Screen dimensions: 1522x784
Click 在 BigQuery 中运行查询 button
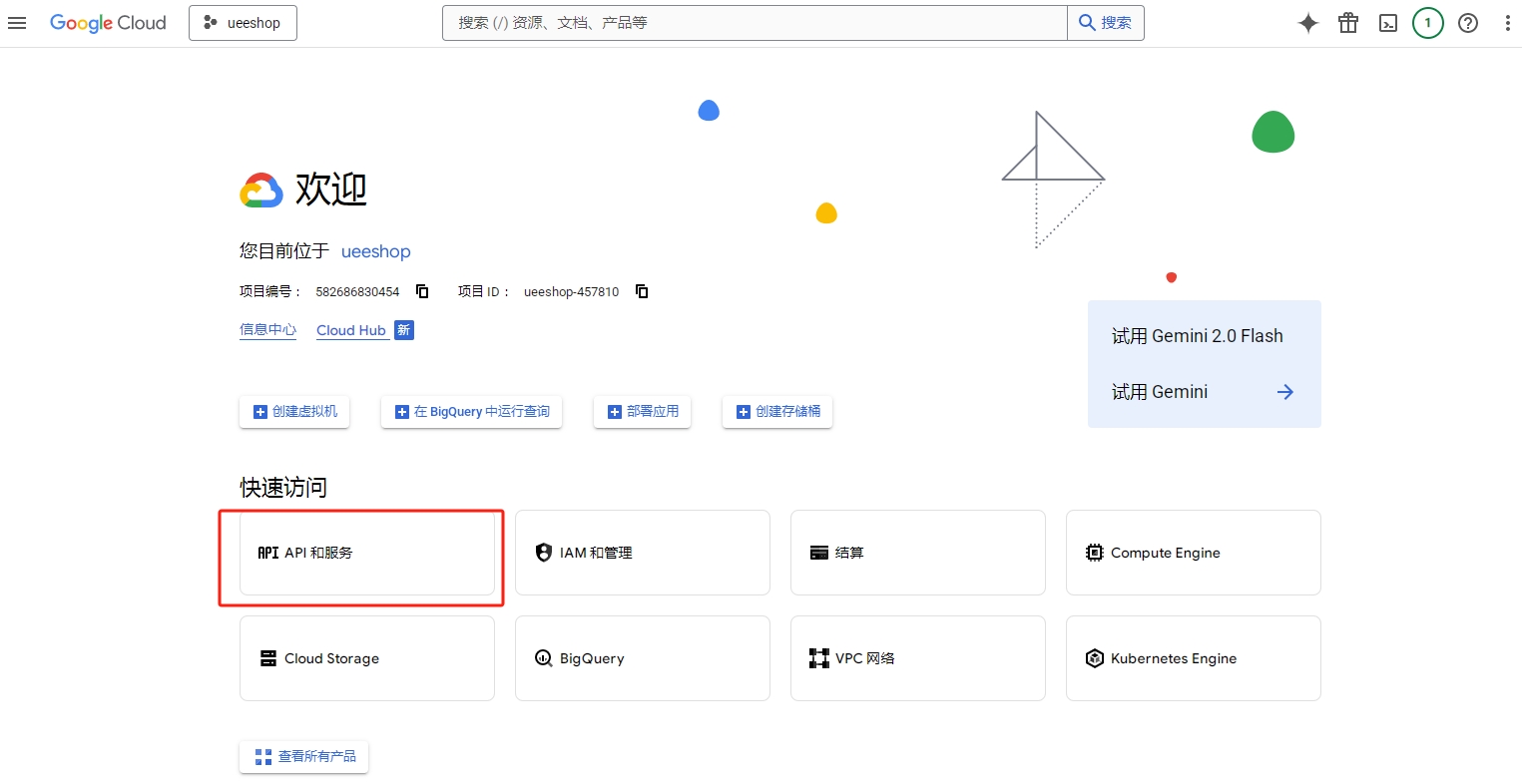pyautogui.click(x=471, y=411)
